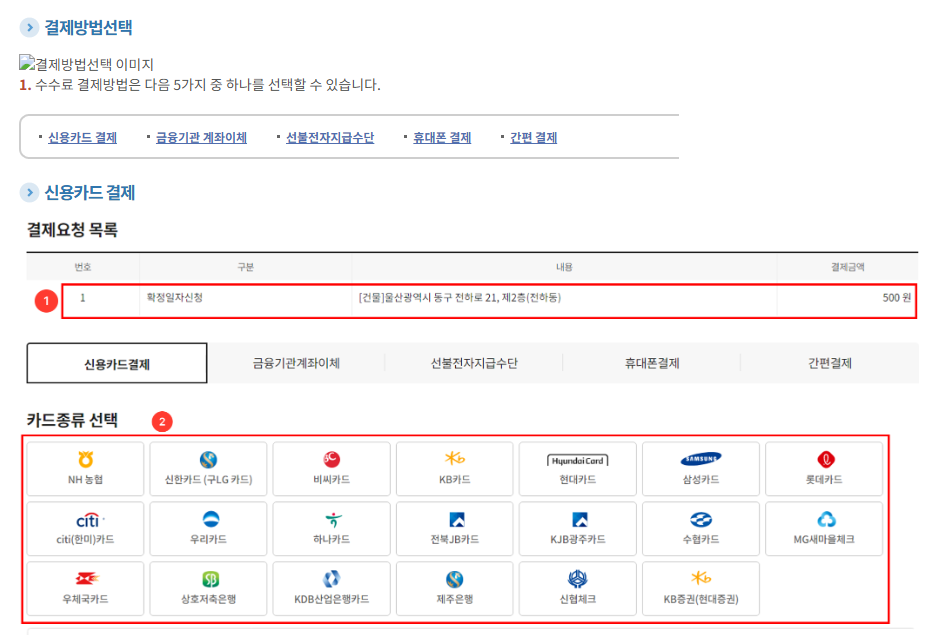The width and height of the screenshot is (930, 635).
Task: Select the MG새마을체크 logo
Action: [x=826, y=520]
